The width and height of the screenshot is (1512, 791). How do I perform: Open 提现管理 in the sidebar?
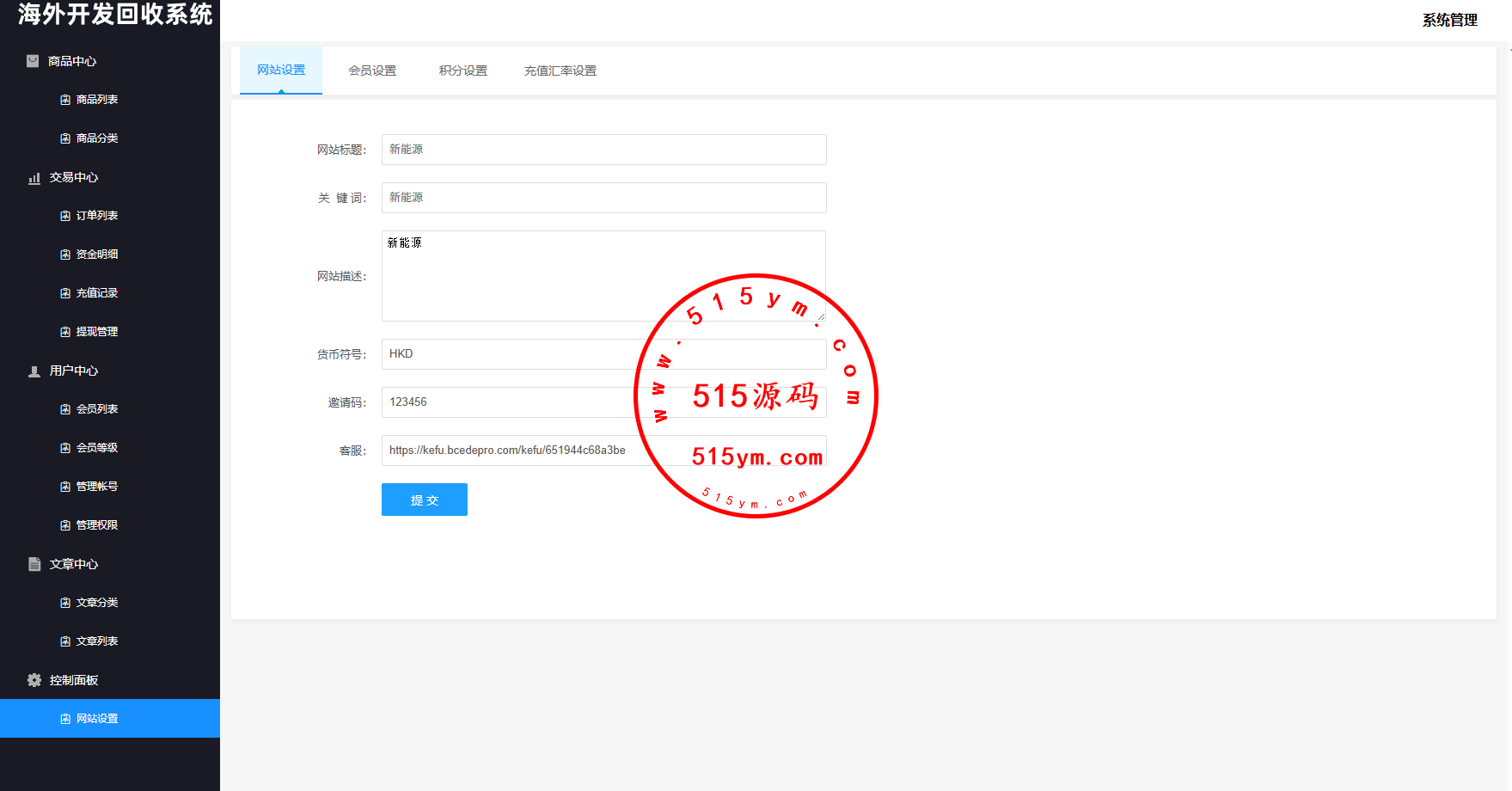click(x=97, y=332)
